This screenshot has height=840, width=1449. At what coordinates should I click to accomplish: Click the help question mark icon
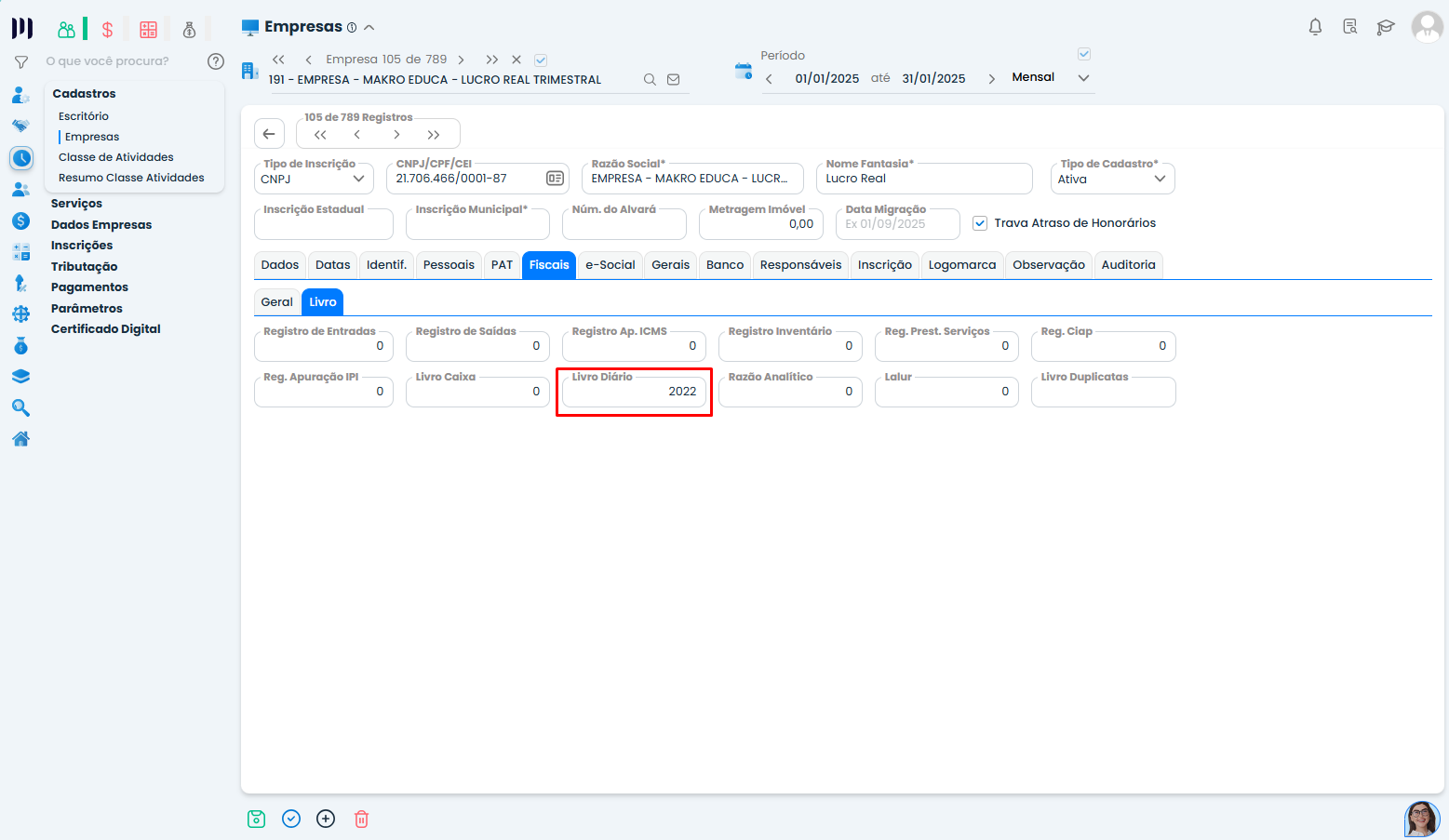tap(216, 61)
